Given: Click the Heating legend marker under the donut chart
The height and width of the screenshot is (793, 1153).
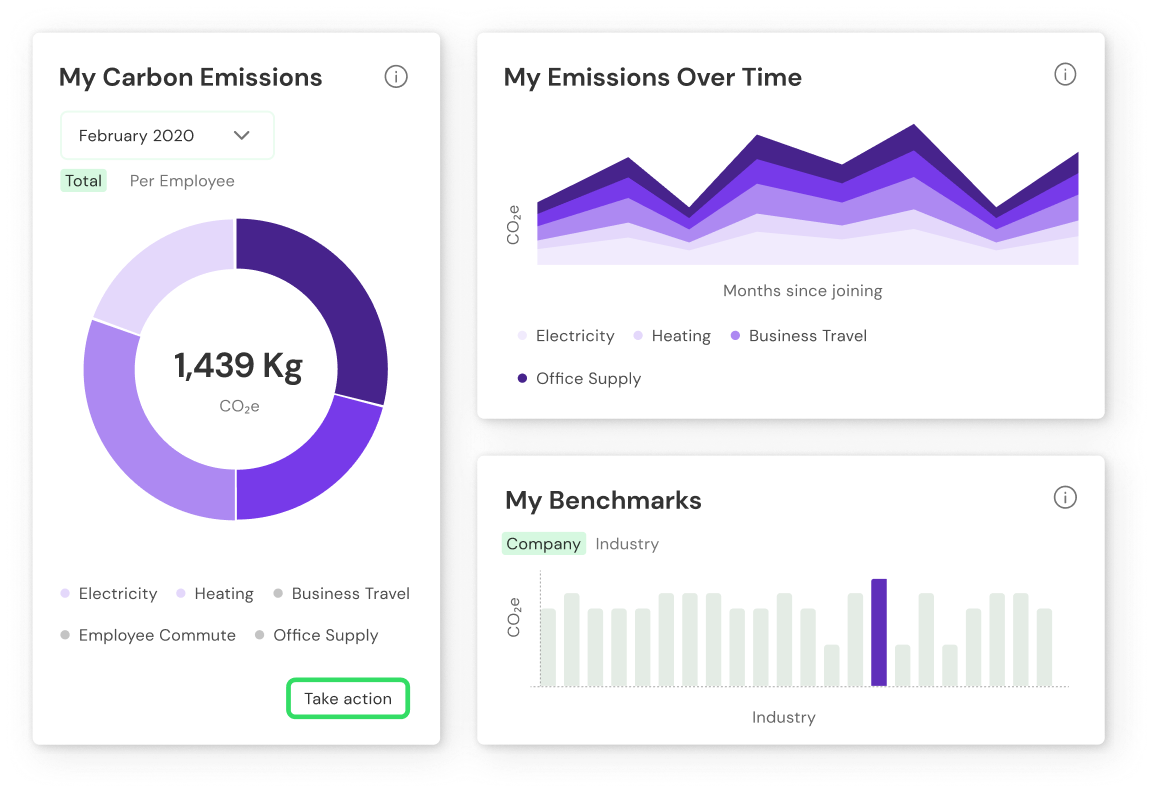Looking at the screenshot, I should pos(180,593).
